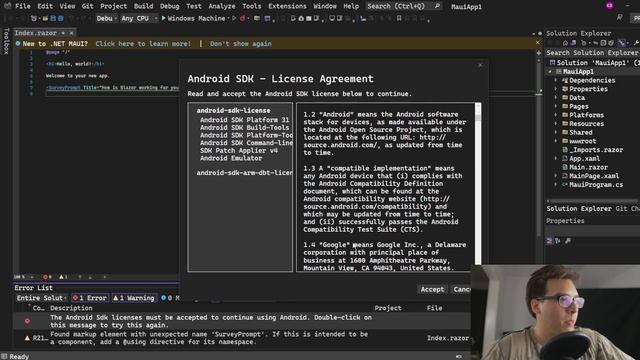The image size is (640, 360).
Task: Select the Android SDK Build-Tools entry
Action: point(244,127)
